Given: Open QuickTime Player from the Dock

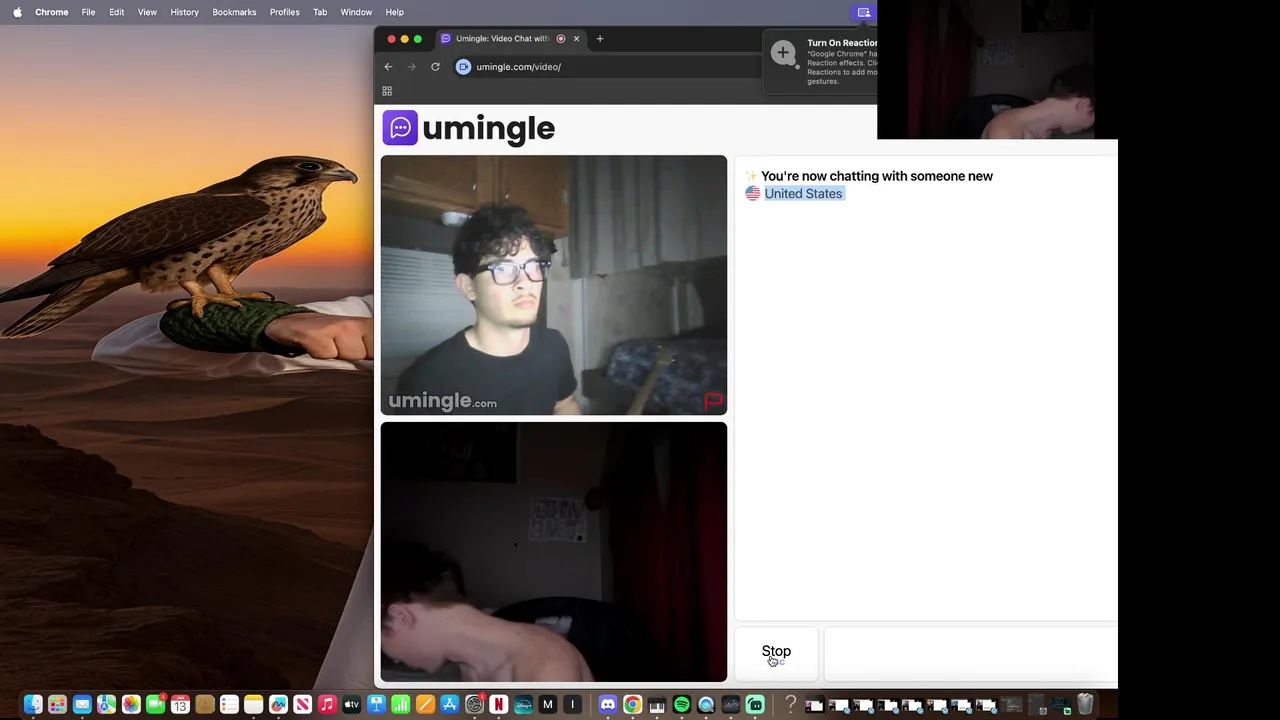Looking at the screenshot, I should pyautogui.click(x=706, y=704).
